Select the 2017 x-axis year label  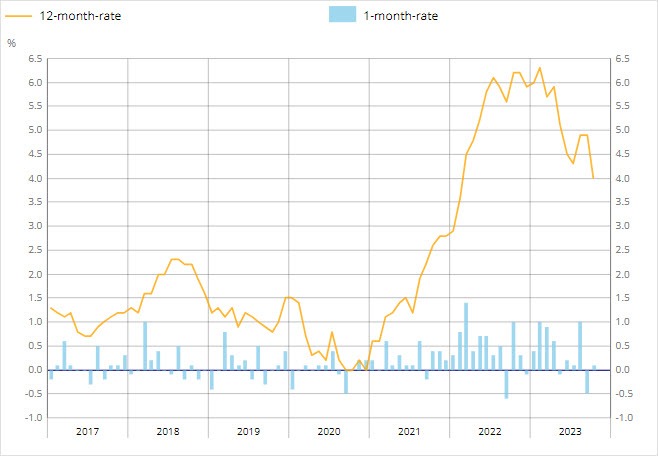tap(87, 431)
